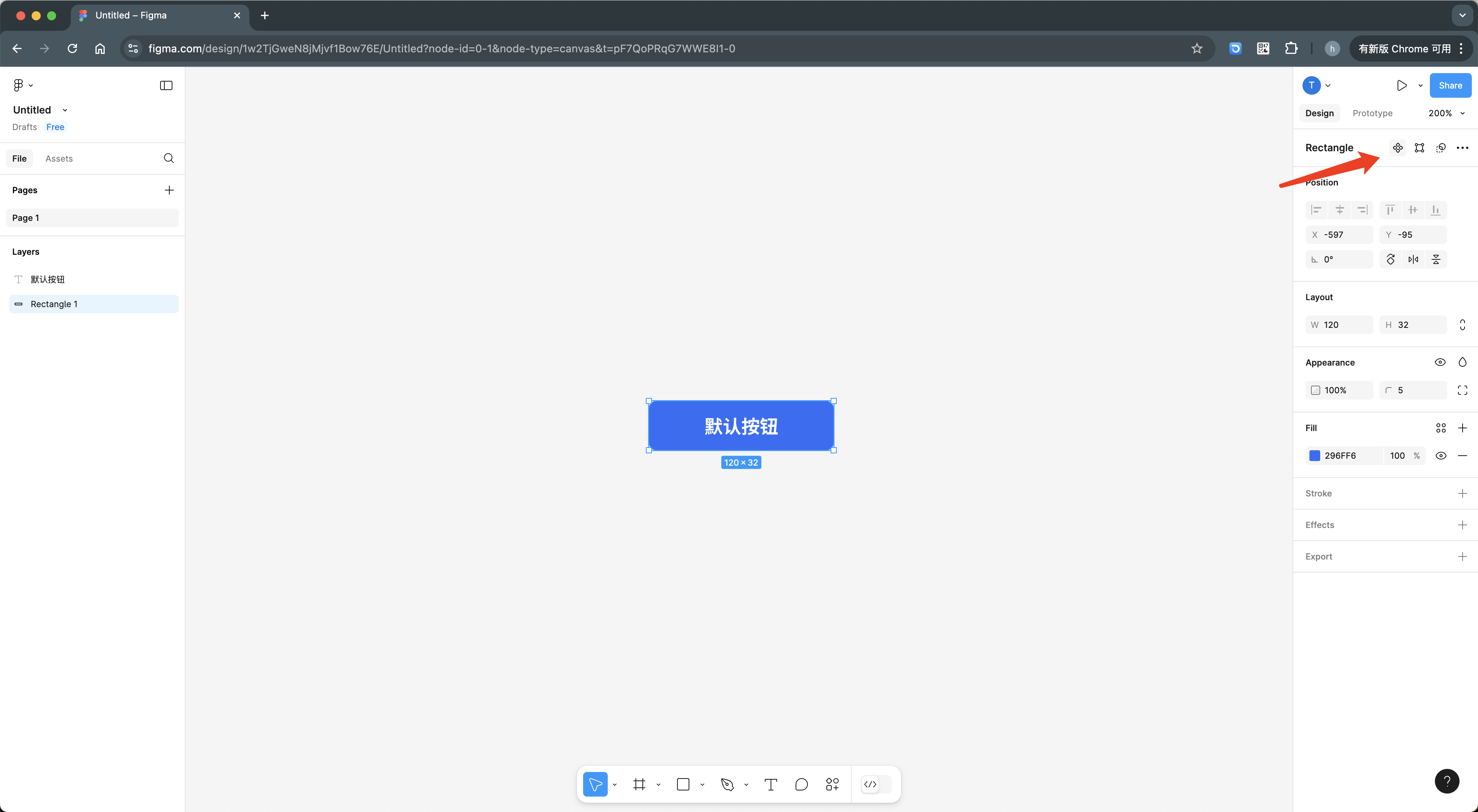Screen dimensions: 1478x812
Task: Align bottom icon in Position
Action: coord(1436,210)
